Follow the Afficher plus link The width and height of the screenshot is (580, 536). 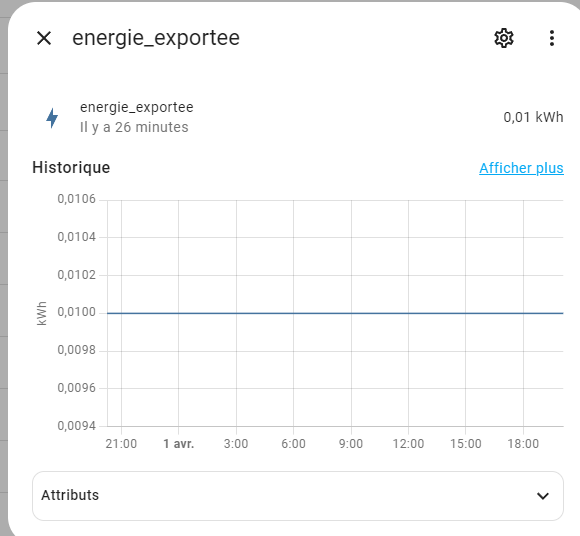pos(521,168)
